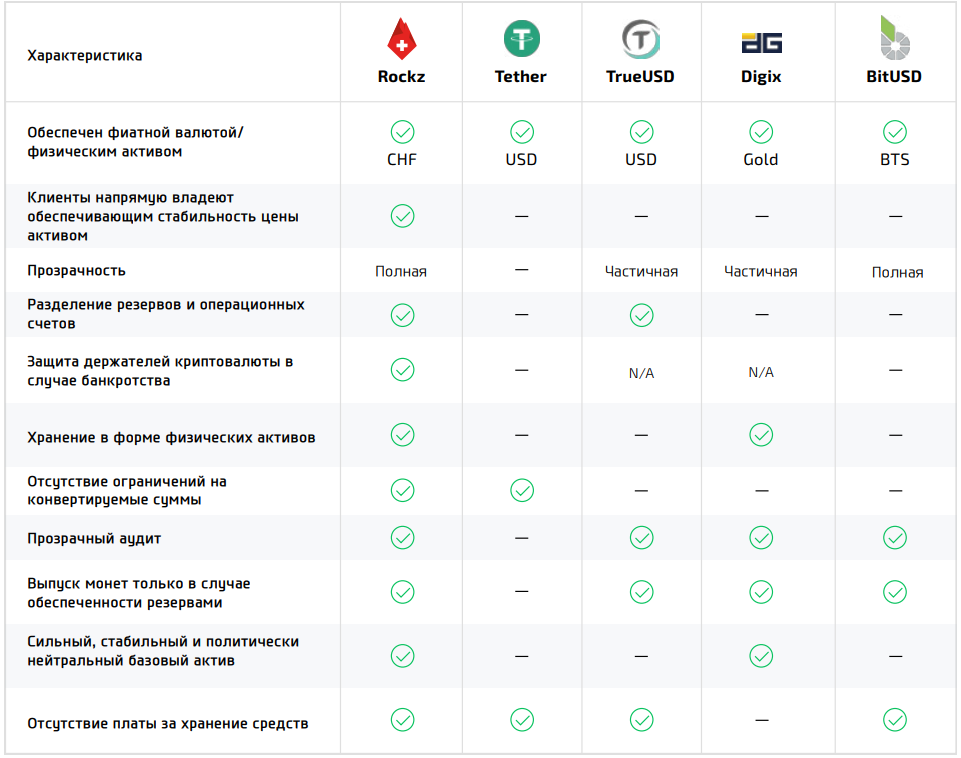Click BitUSD checkmark in Прозрачный аудит row

[895, 537]
